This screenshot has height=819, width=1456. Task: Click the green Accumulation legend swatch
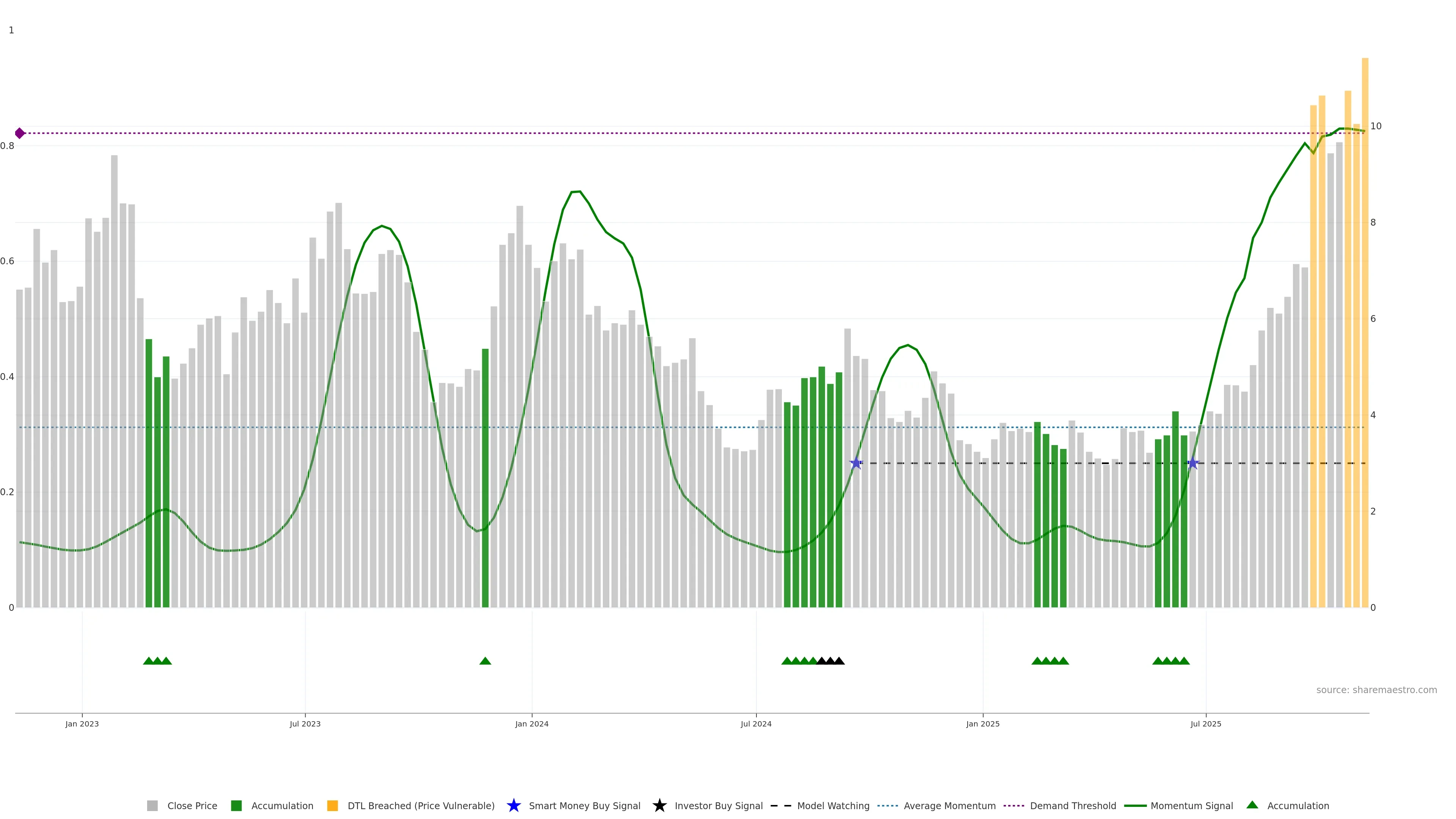pos(236,806)
